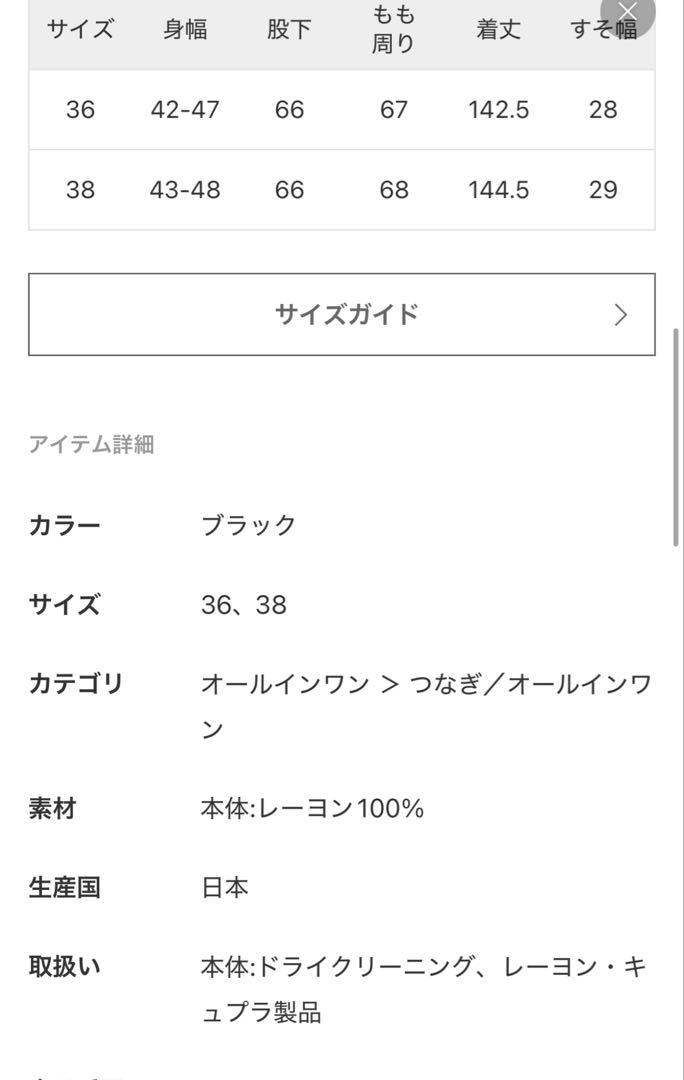Open the オールインワン category link

pyautogui.click(x=285, y=684)
